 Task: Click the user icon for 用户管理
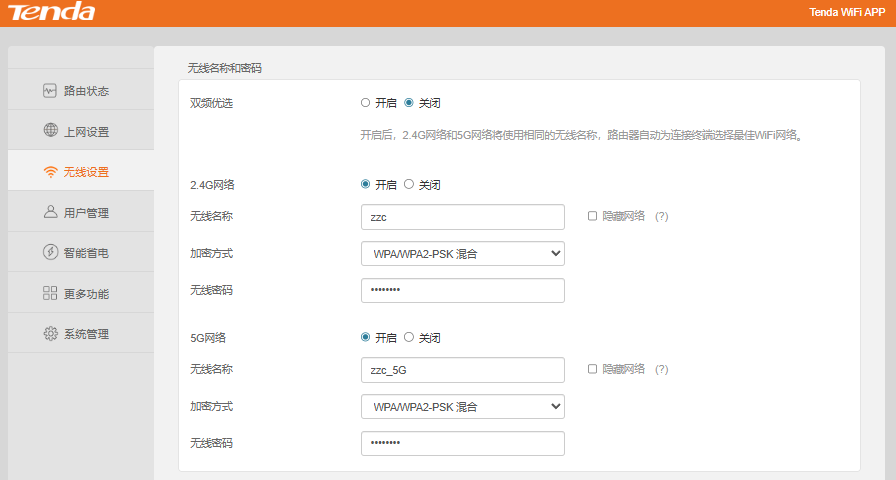point(50,212)
